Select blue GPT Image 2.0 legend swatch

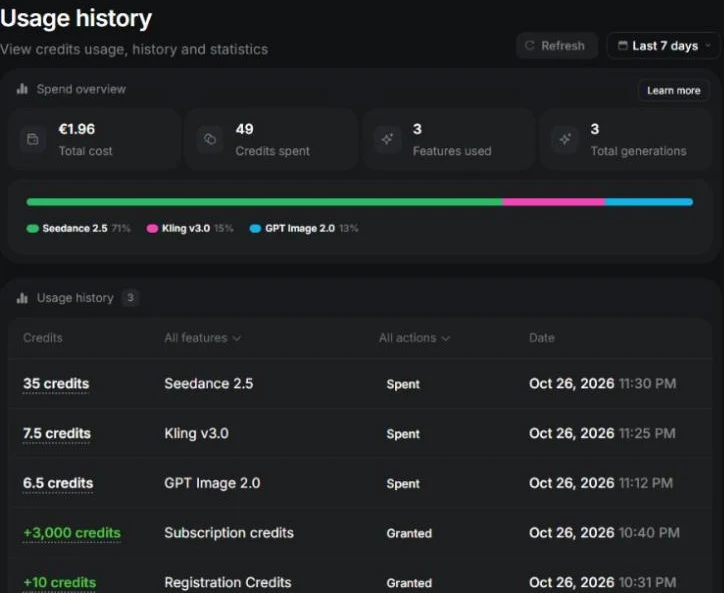point(255,229)
